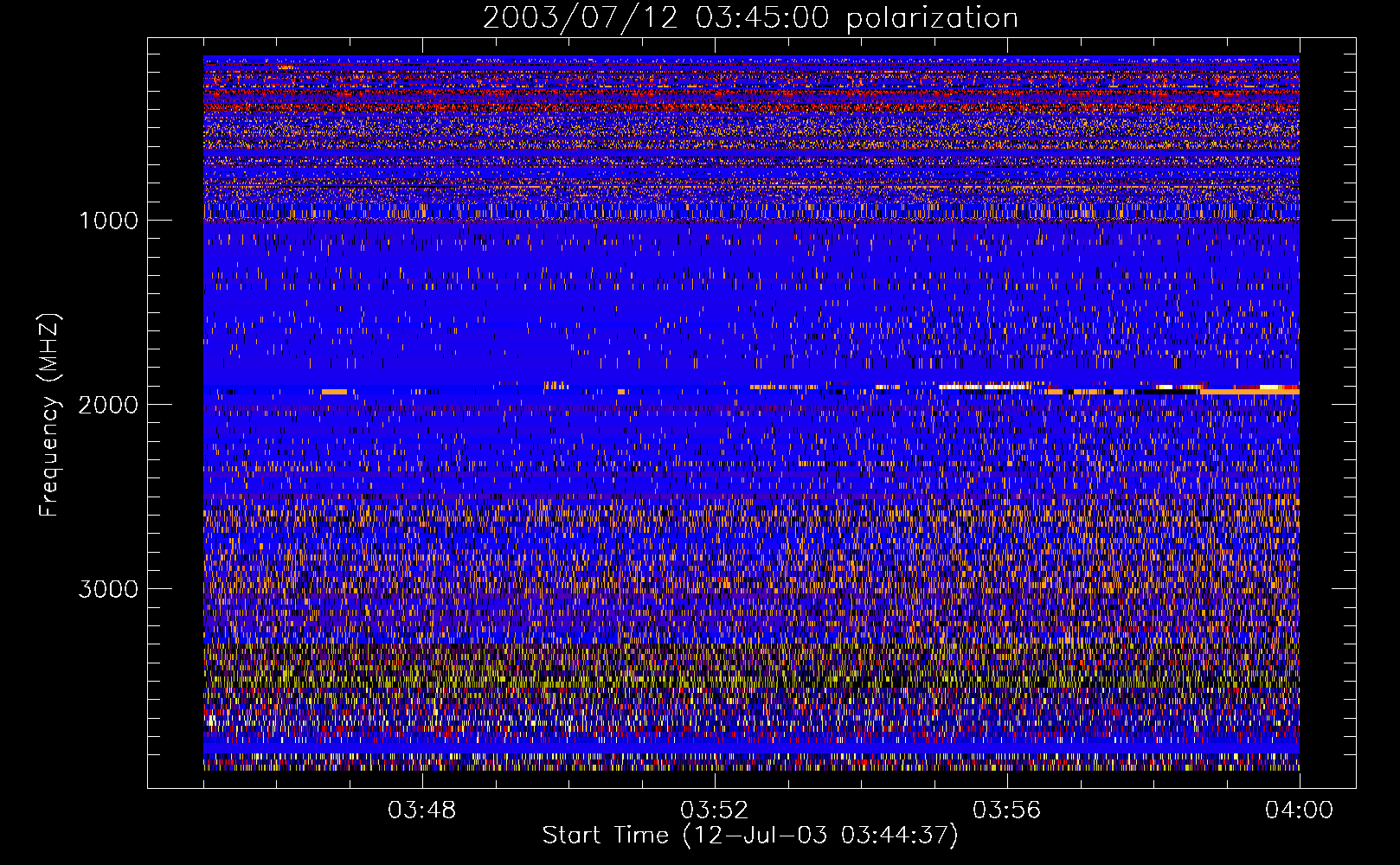Screen dimensions: 1400x865
Task: Click the bright white burst near 2000 MHz
Action: (985, 387)
